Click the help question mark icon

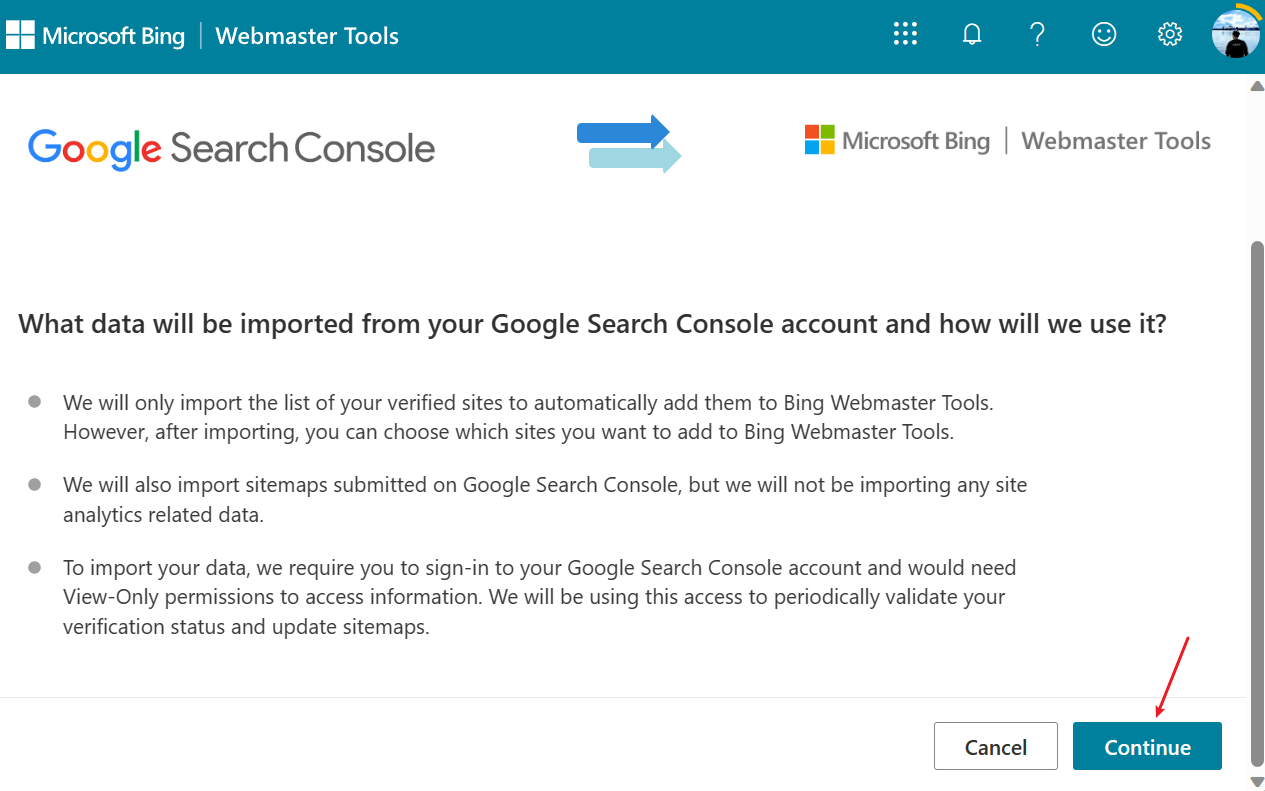tap(1037, 35)
